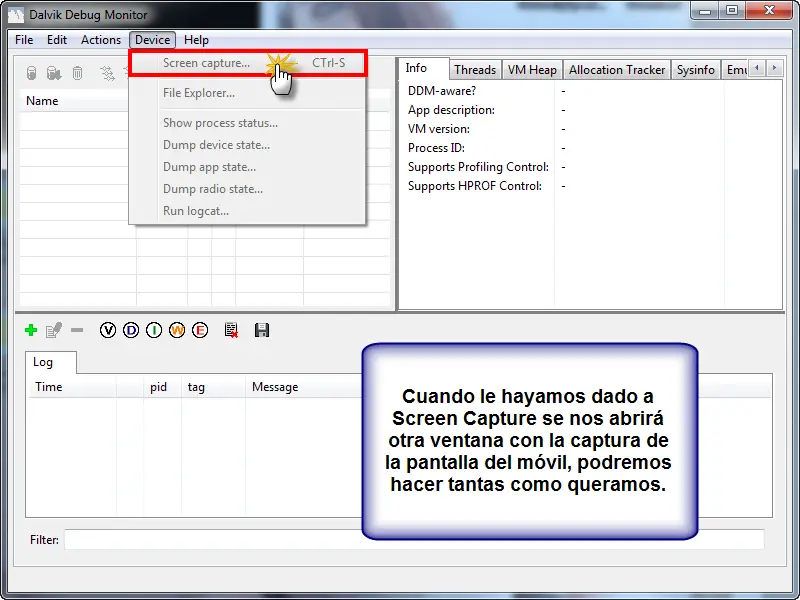Click Supports HPROF Control: label
The height and width of the screenshot is (600, 800).
[x=474, y=186]
